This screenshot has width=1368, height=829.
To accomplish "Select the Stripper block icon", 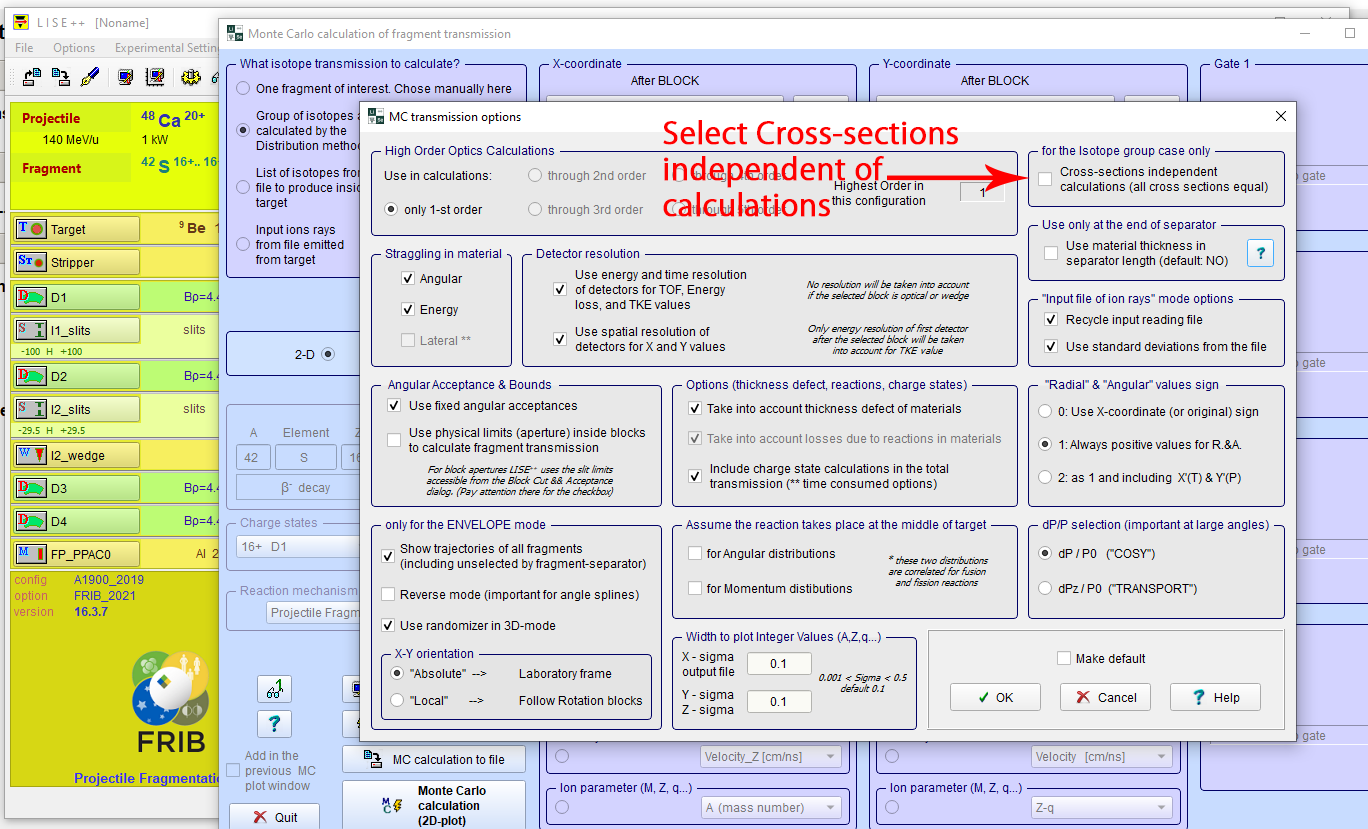I will pos(27,262).
